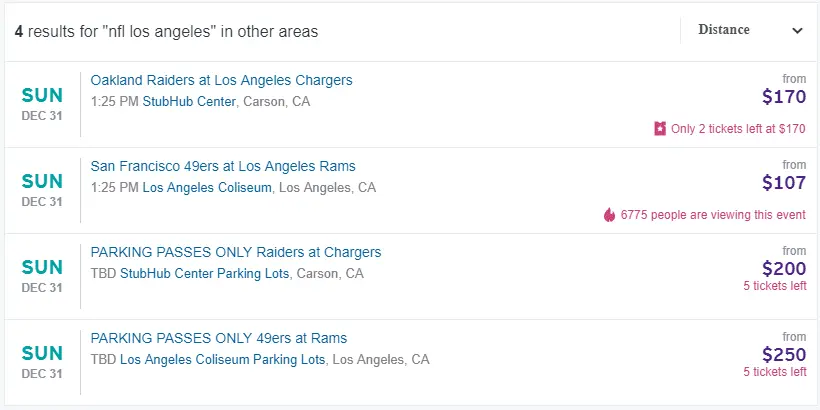
Task: Open PARKING PASSES ONLY Raiders at Chargers
Action: coord(235,252)
